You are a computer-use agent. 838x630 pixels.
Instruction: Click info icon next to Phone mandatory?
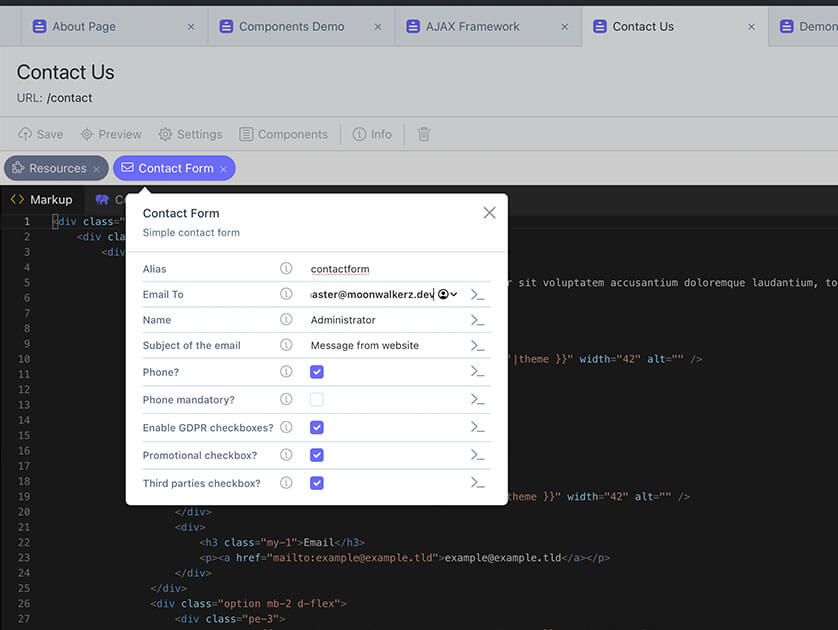(x=286, y=399)
